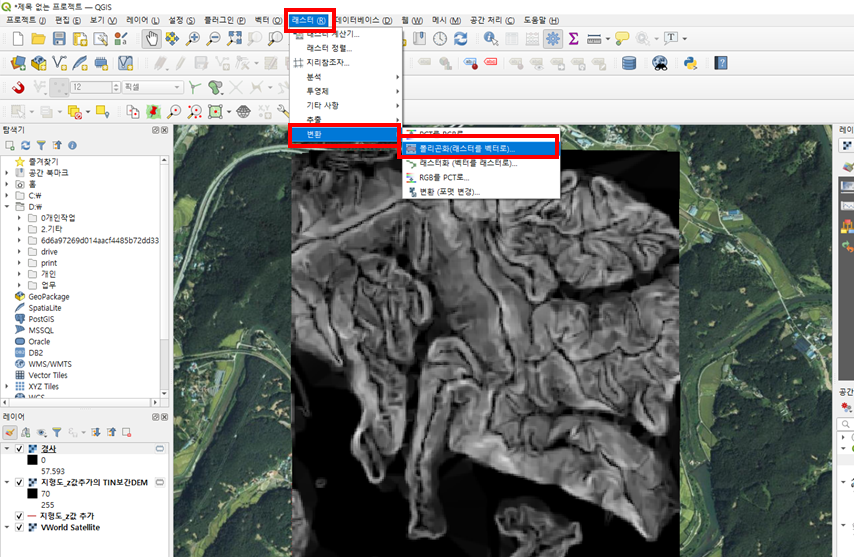
Task: Open the 공간 처리 menu
Action: click(492, 20)
